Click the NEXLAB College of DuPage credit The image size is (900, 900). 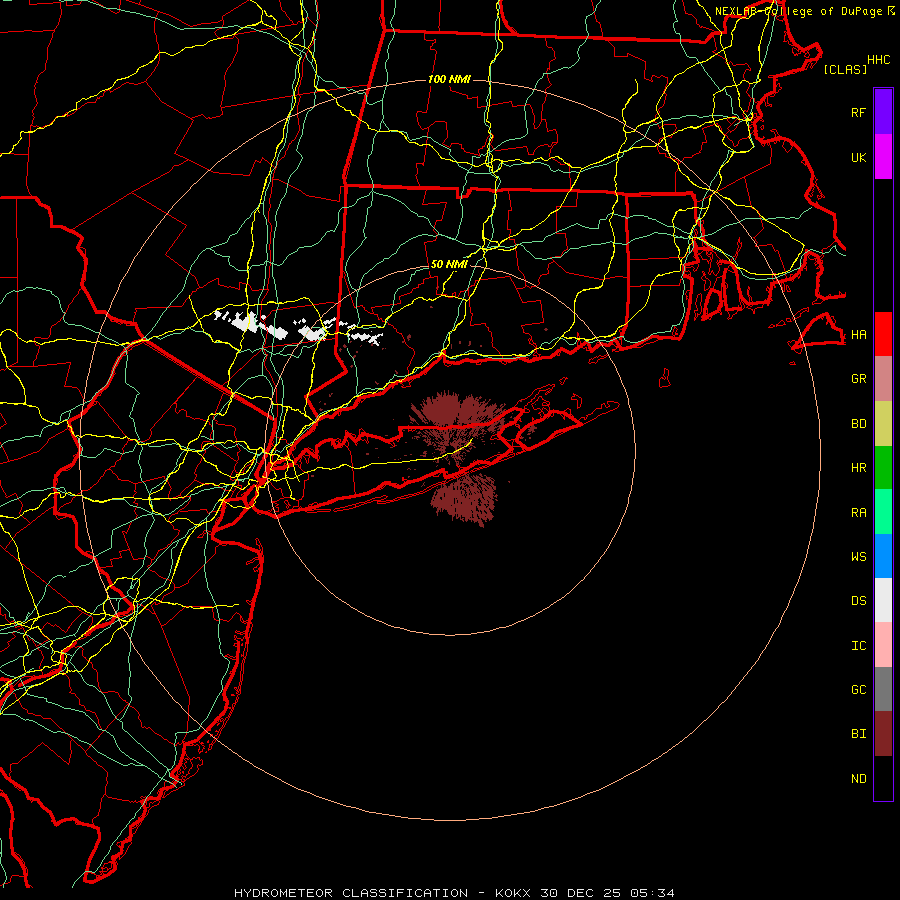click(x=805, y=11)
